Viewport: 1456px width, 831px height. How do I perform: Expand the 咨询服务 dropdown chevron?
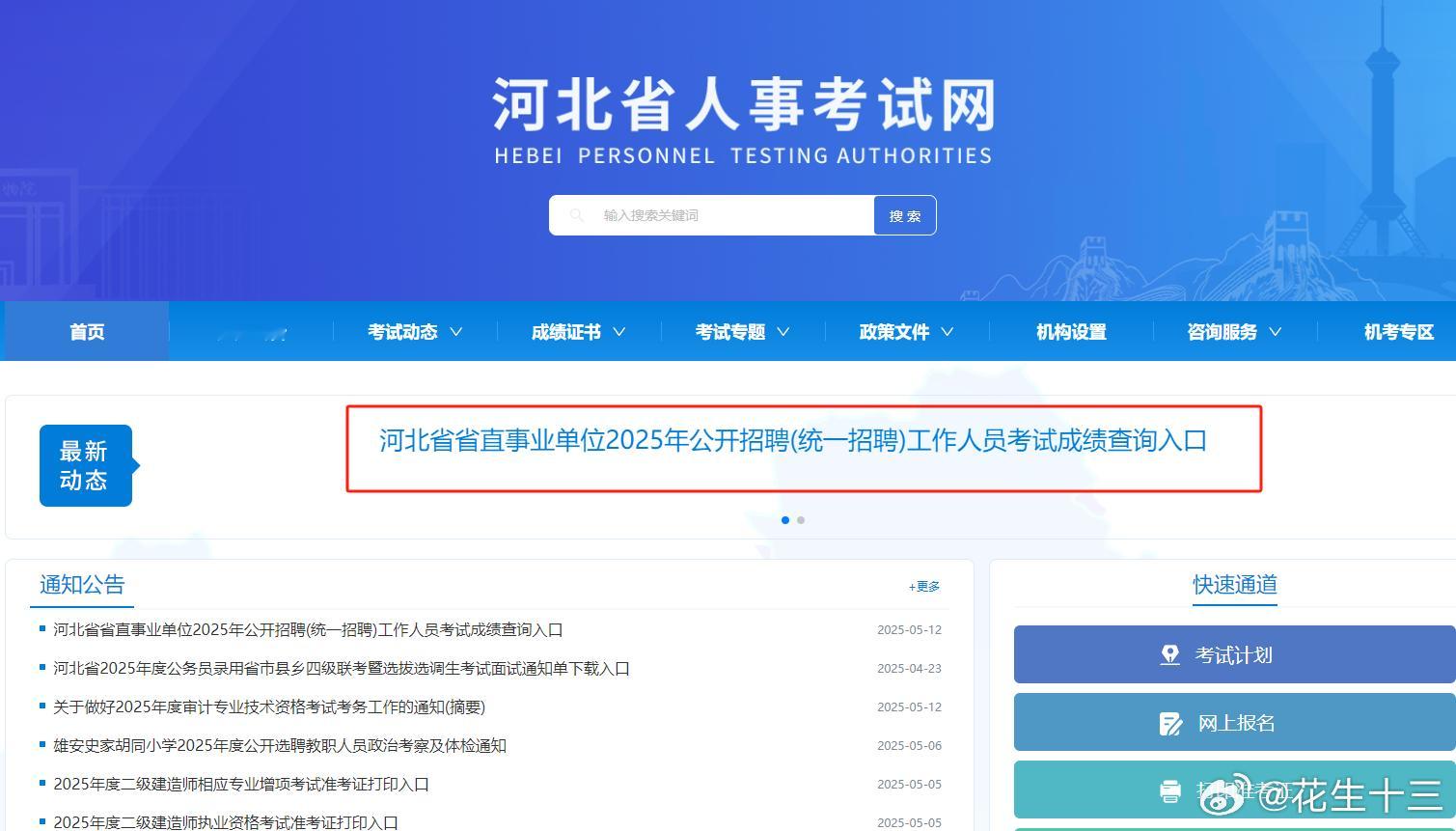(x=1276, y=332)
